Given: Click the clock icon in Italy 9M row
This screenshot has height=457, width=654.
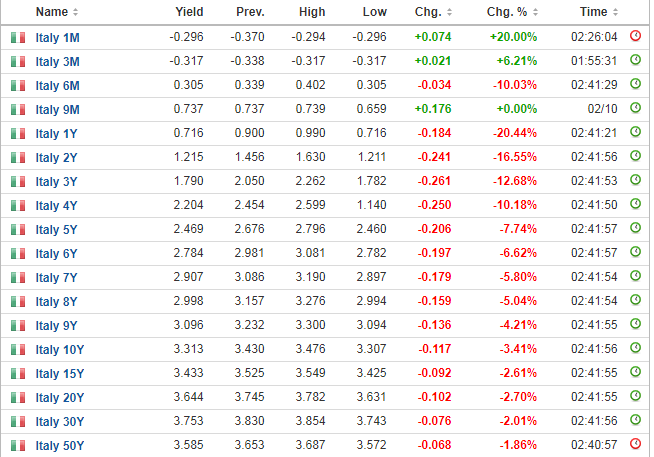Looking at the screenshot, I should 635,108.
